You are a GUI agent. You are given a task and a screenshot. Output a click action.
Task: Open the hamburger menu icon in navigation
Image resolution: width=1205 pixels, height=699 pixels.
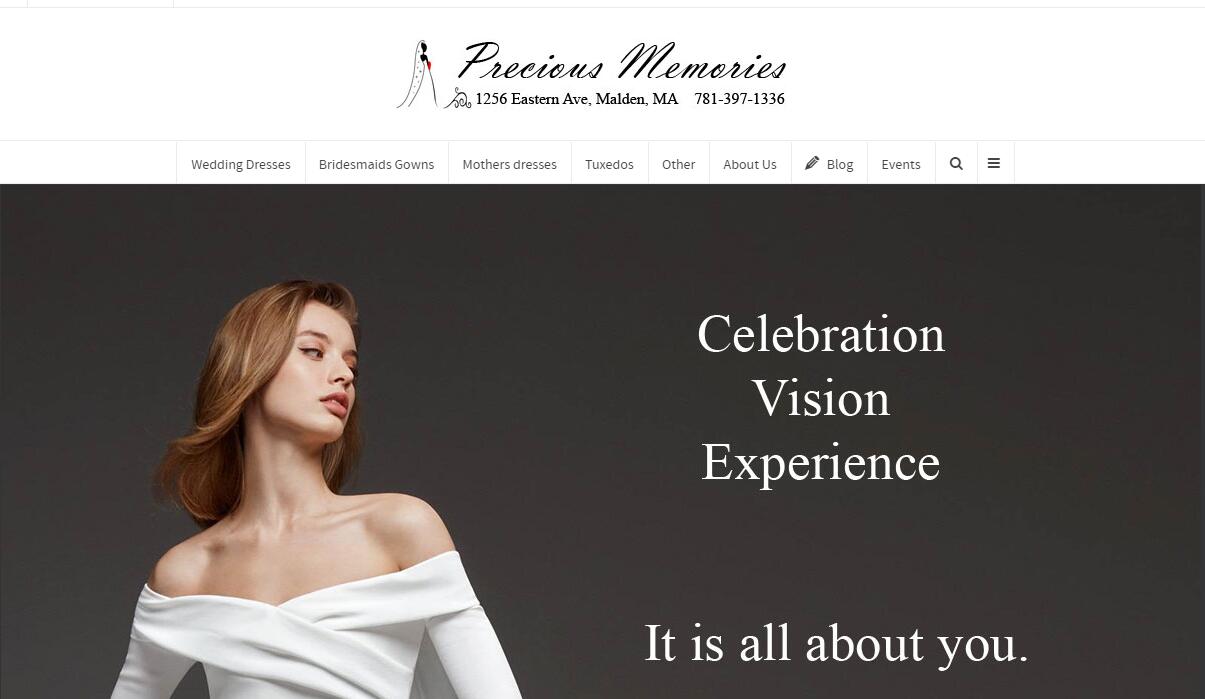994,164
